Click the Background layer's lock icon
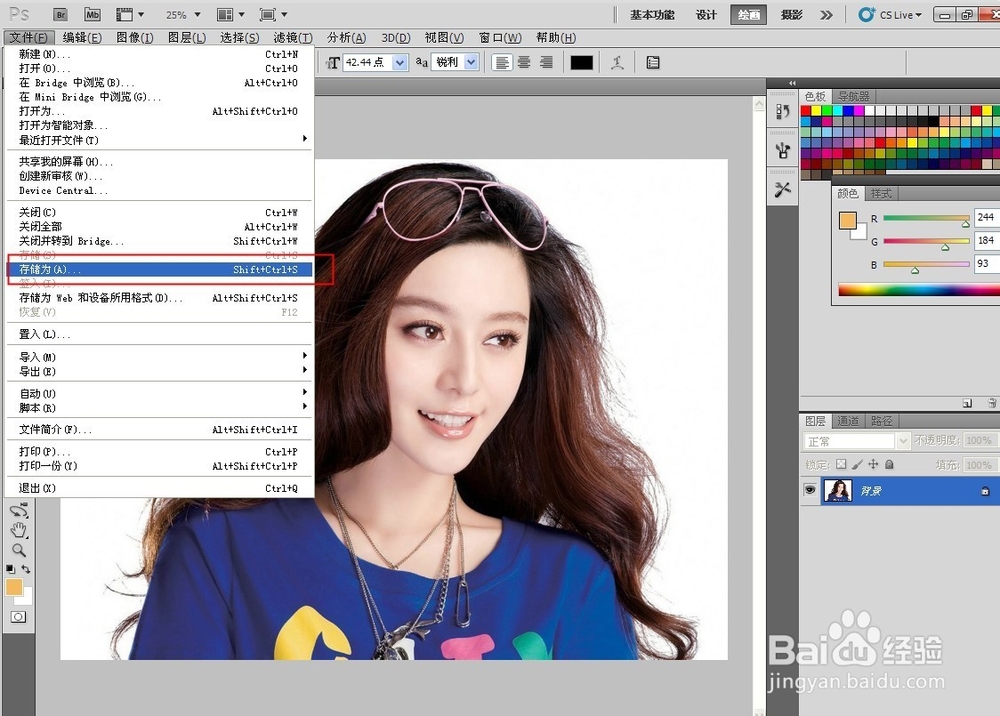 pos(985,491)
